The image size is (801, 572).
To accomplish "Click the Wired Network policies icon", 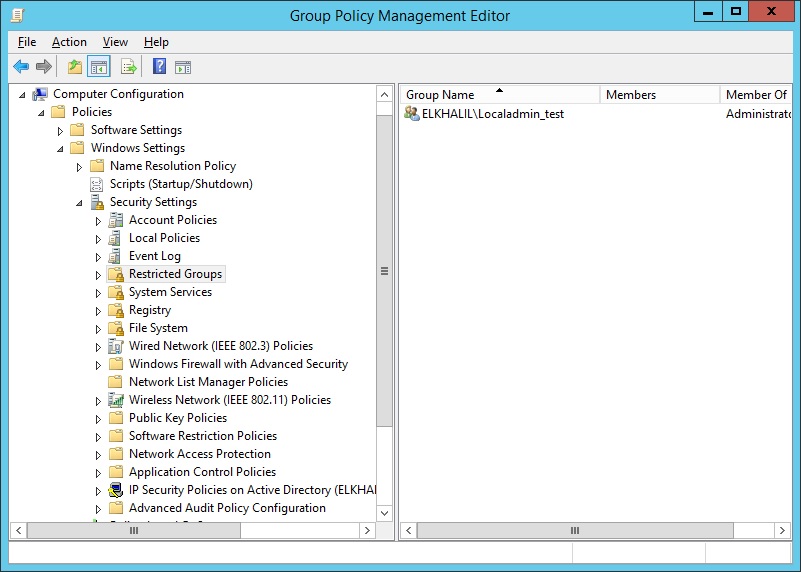I will (x=116, y=346).
